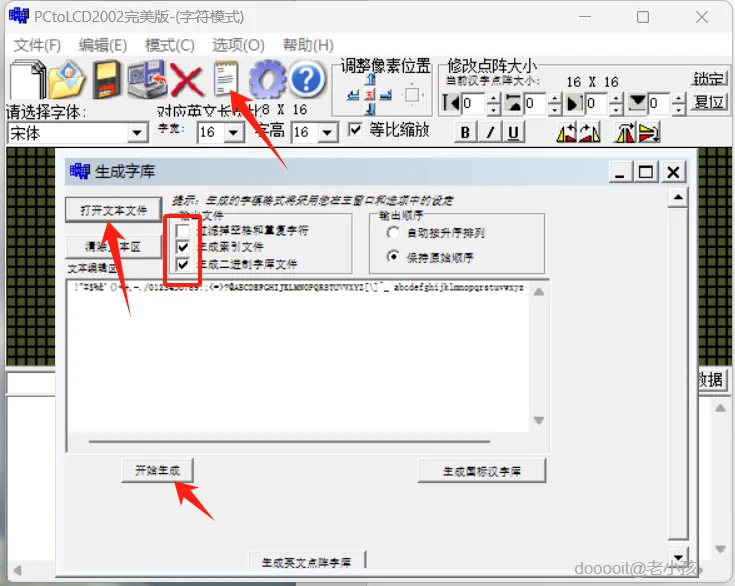This screenshot has height=586, width=735.
Task: Click the leftmost yellow-red triangle transform icon
Action: click(566, 133)
